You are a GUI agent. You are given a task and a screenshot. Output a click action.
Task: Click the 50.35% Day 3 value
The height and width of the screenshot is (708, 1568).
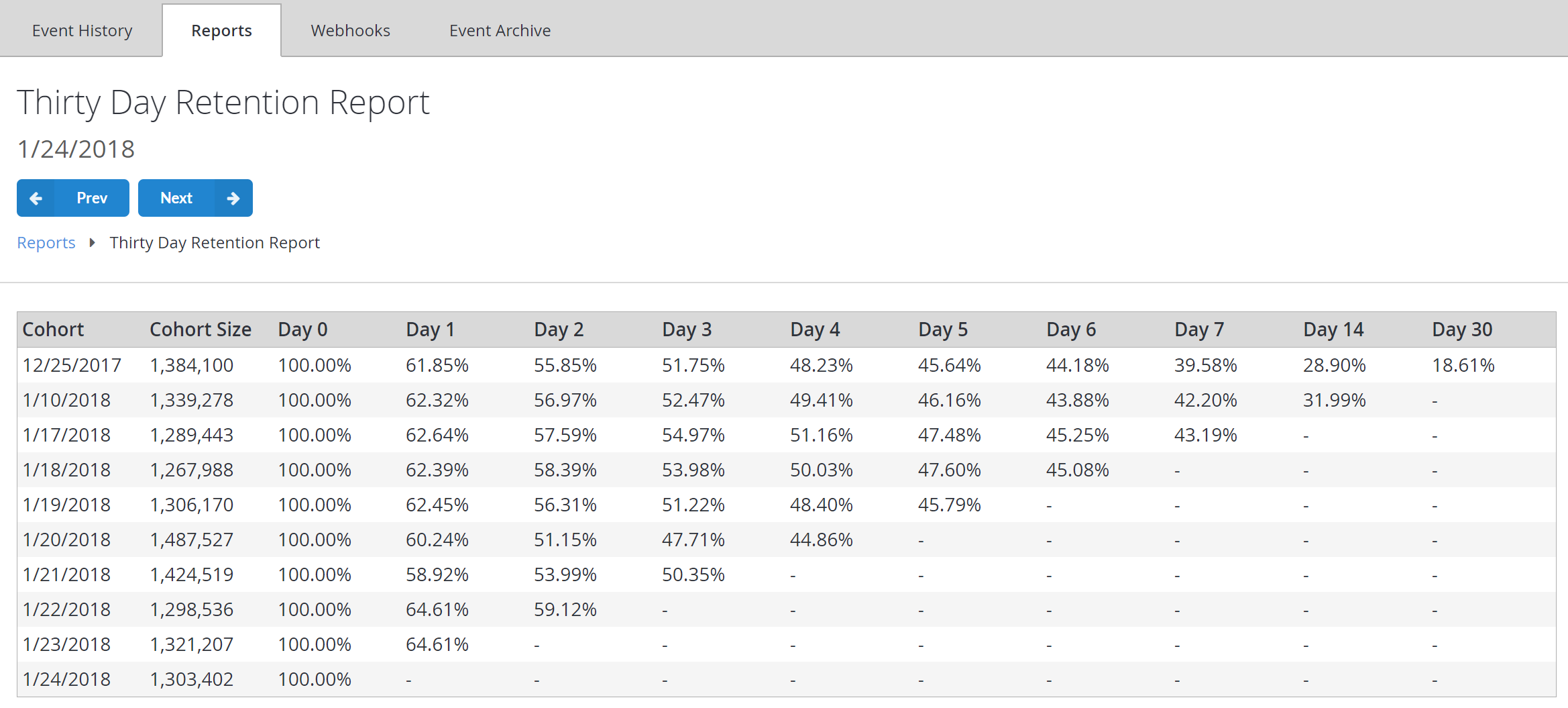(x=693, y=574)
